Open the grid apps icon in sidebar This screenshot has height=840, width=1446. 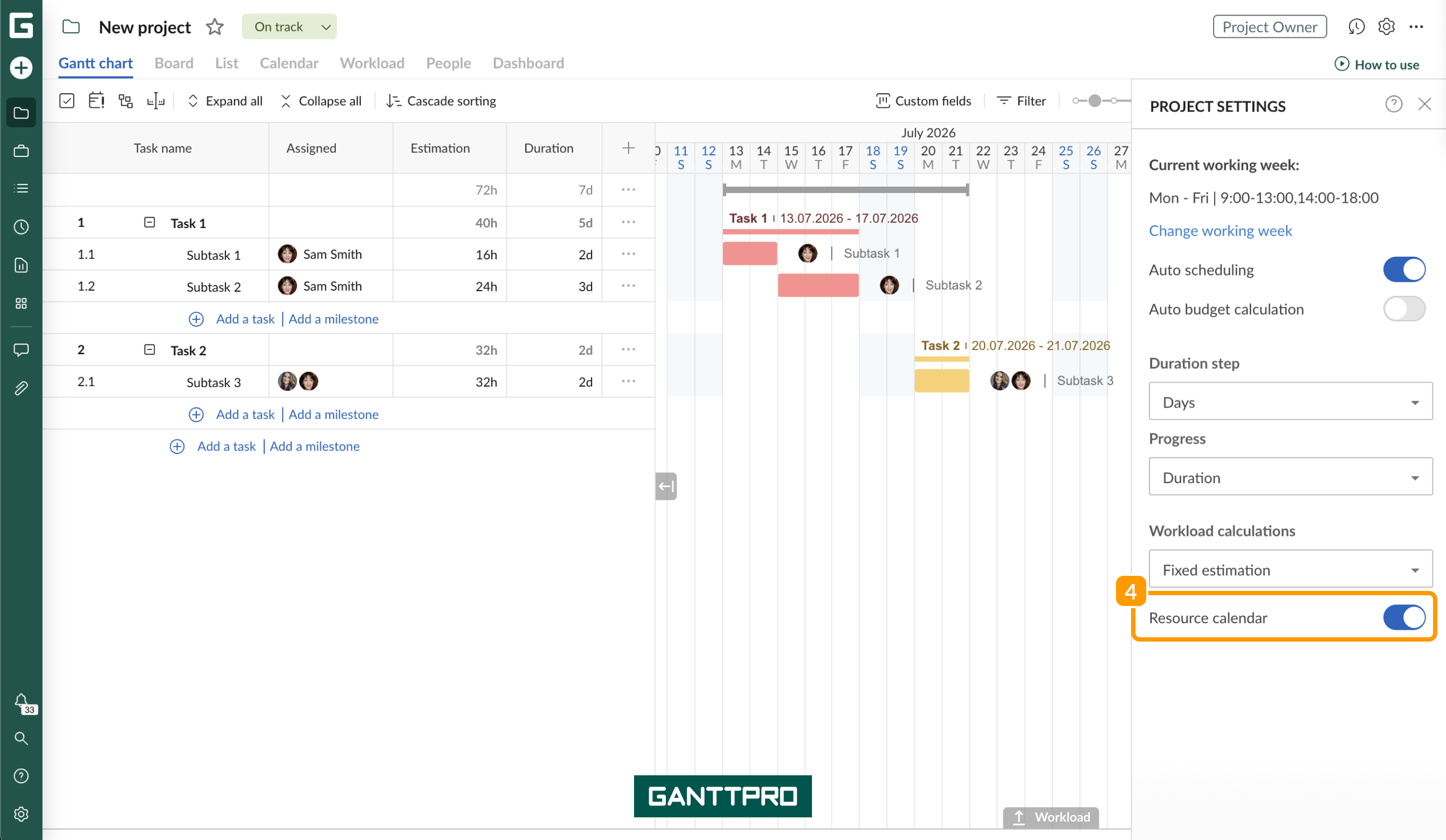(x=21, y=304)
